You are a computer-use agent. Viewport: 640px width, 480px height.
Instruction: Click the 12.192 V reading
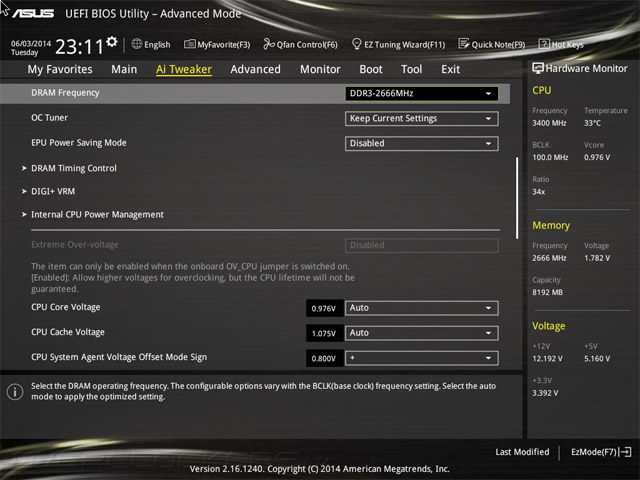point(547,358)
